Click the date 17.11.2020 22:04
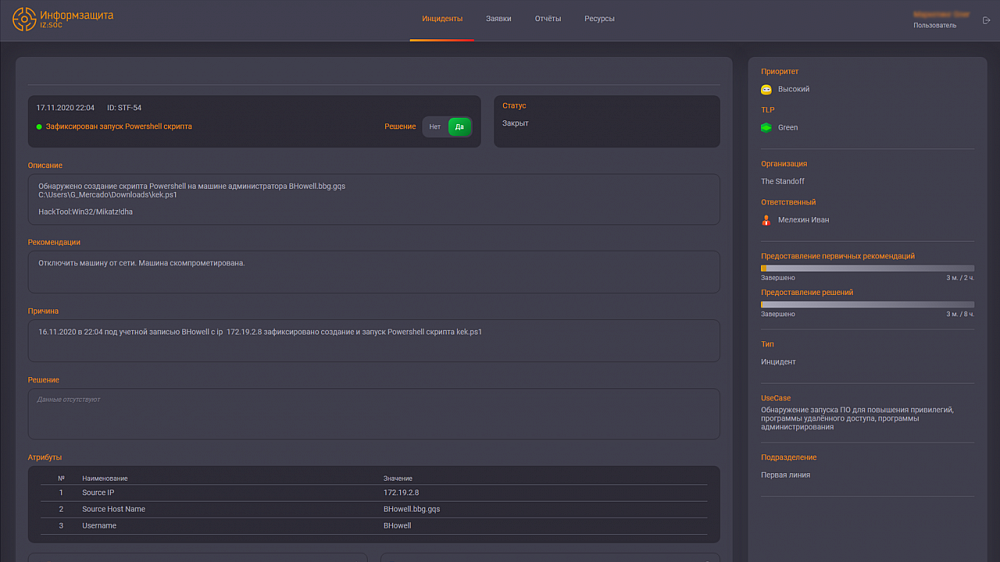This screenshot has height=562, width=1000. tap(65, 108)
